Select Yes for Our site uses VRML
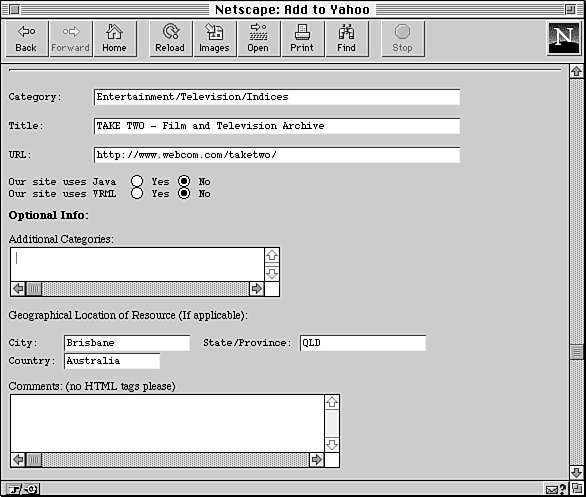Image resolution: width=586 pixels, height=497 pixels. click(x=137, y=193)
